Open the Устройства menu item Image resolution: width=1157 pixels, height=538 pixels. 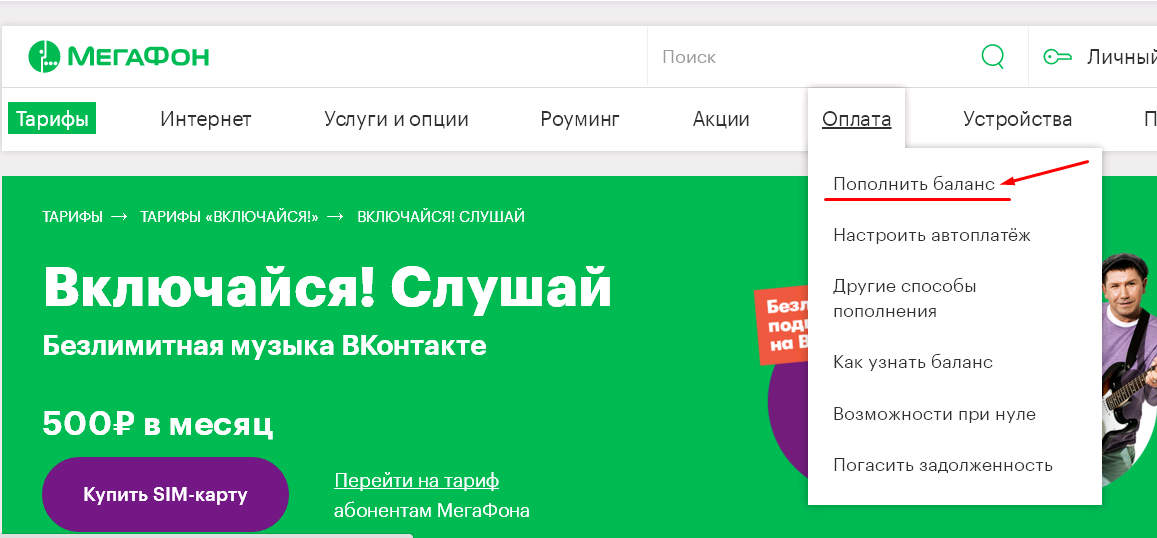click(1018, 119)
